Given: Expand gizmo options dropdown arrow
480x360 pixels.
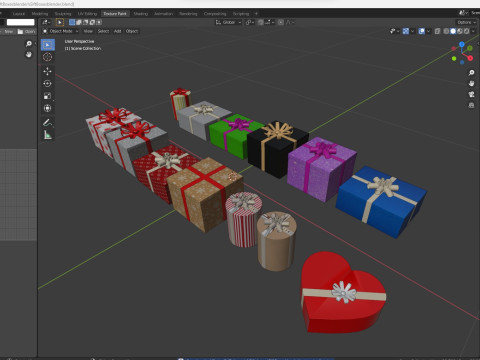Looking at the screenshot, I should (x=412, y=31).
